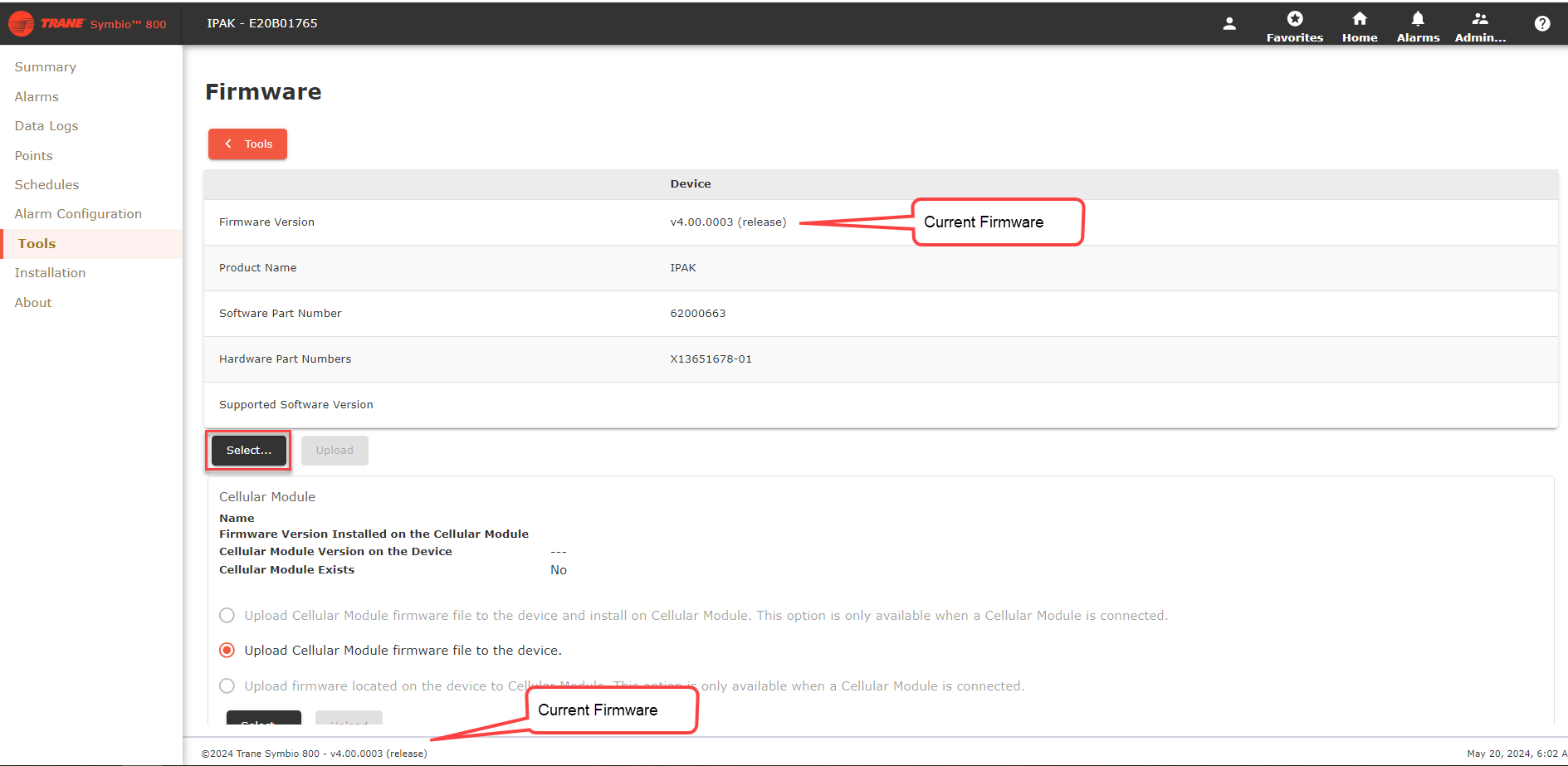
Task: Click the IPAK - E20B01765 device title
Action: pos(262,23)
